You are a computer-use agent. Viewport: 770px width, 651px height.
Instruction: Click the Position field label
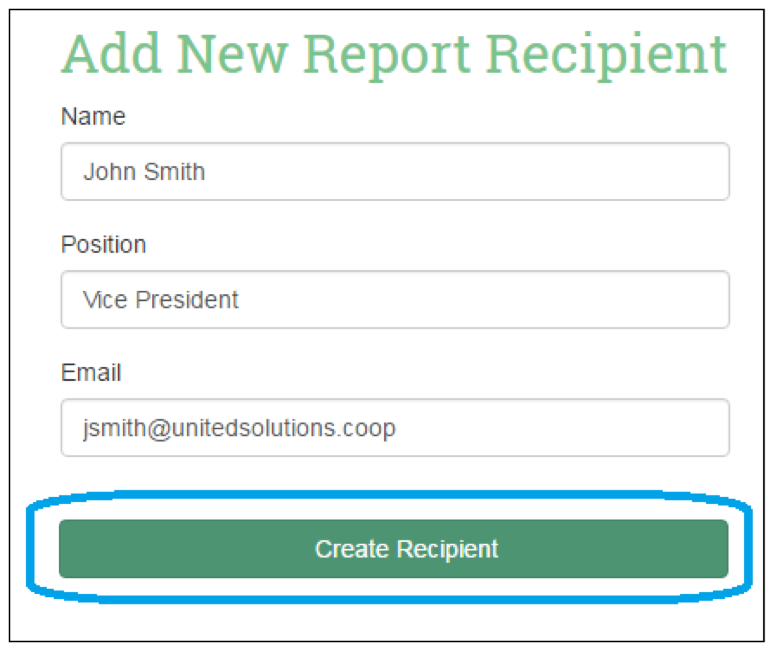pyautogui.click(x=103, y=245)
